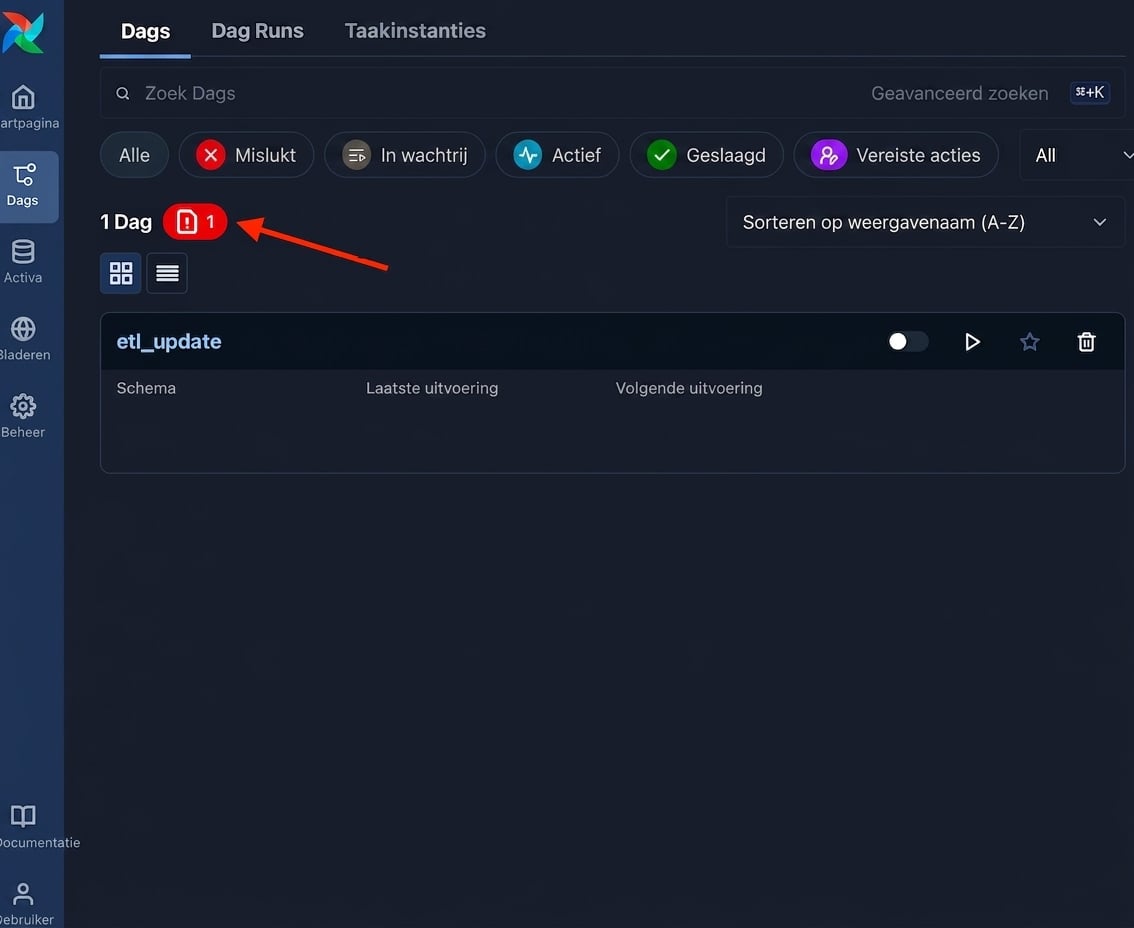Toggle the etl_update pause switch
This screenshot has width=1134, height=928.
(908, 341)
